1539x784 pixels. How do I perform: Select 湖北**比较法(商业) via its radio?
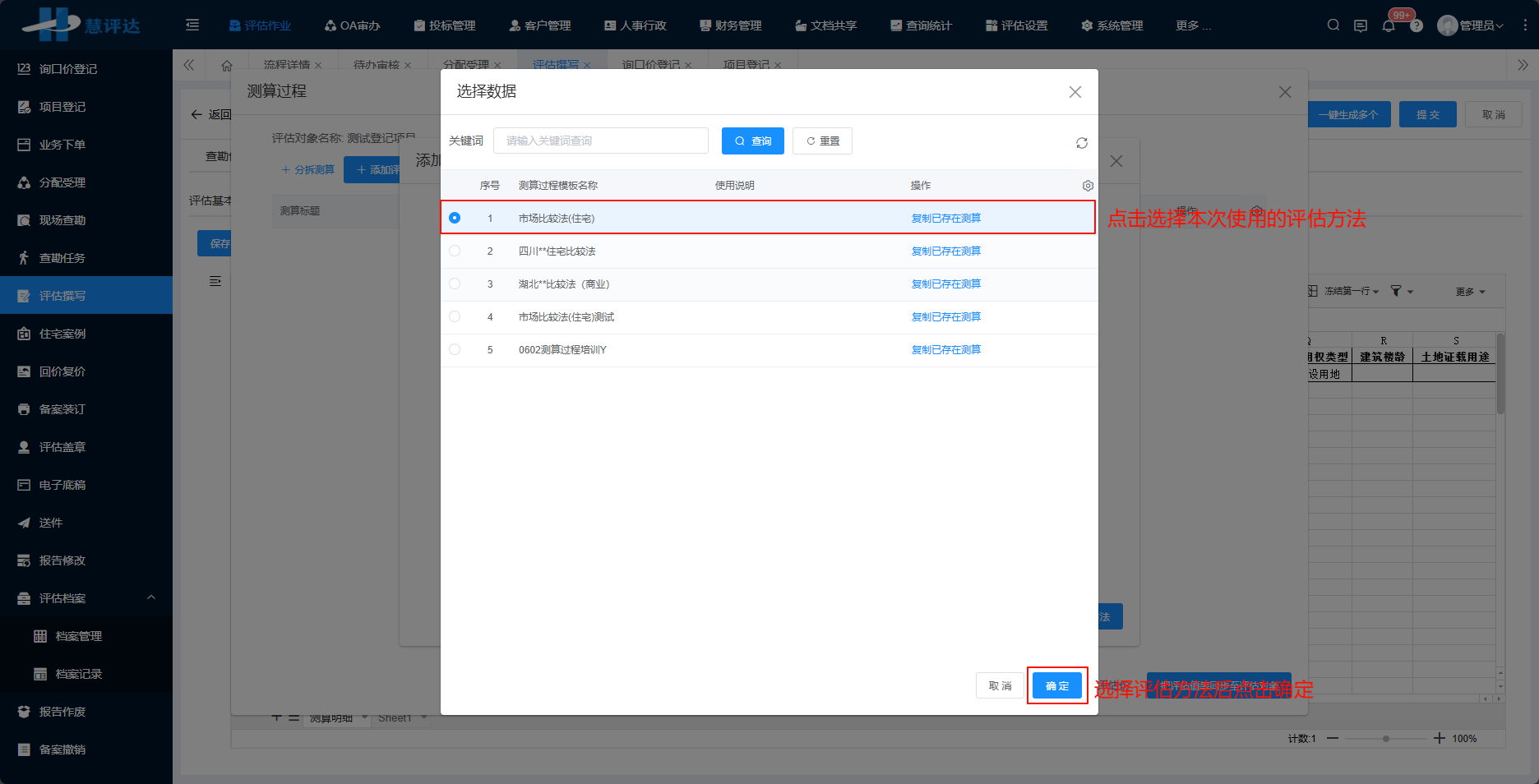(x=455, y=284)
